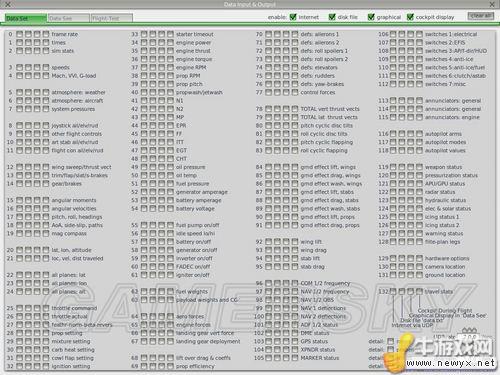
Task: Enable disk file output for MARKER status
Action: (x=277, y=358)
